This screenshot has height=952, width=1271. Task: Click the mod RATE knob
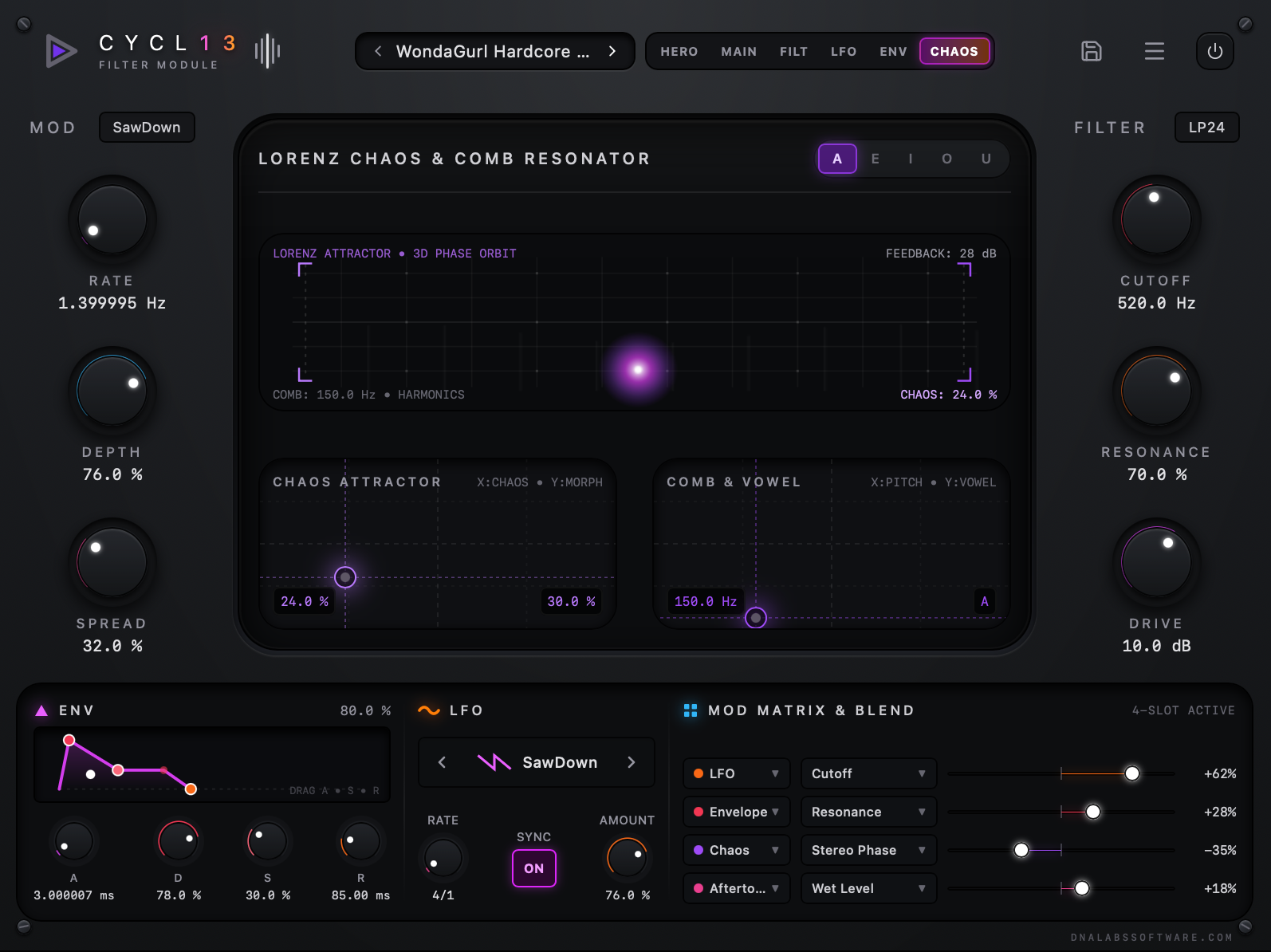coord(112,219)
